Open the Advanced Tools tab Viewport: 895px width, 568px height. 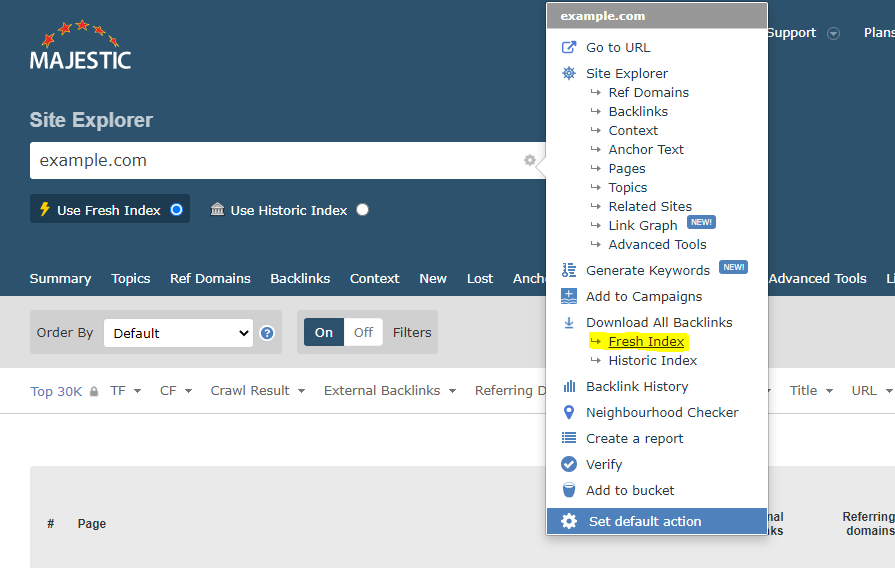tap(817, 279)
